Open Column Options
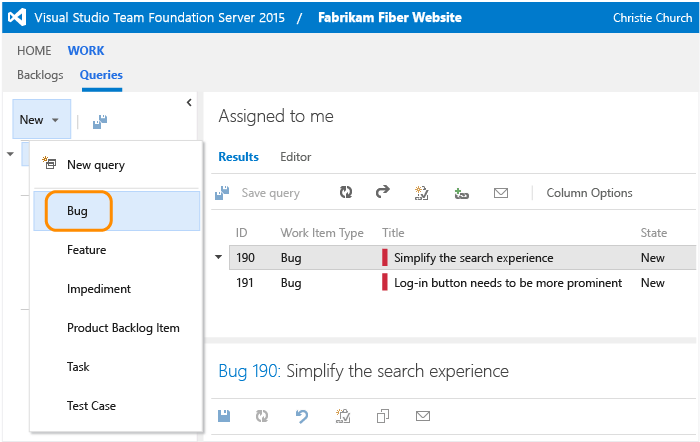The image size is (700, 442). pos(589,192)
